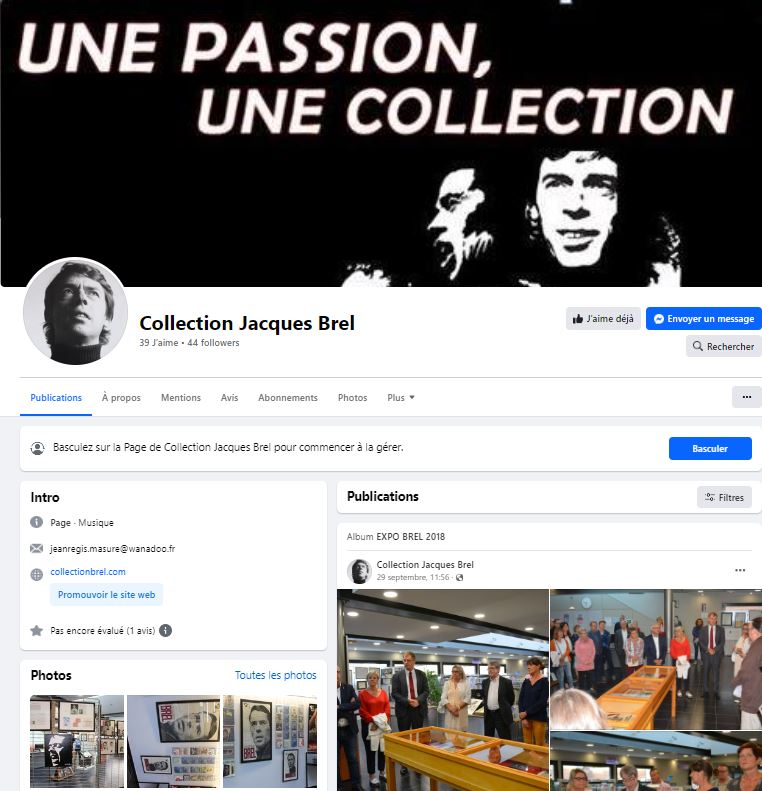
Task: Open the collectionbrel.com link
Action: pos(88,572)
